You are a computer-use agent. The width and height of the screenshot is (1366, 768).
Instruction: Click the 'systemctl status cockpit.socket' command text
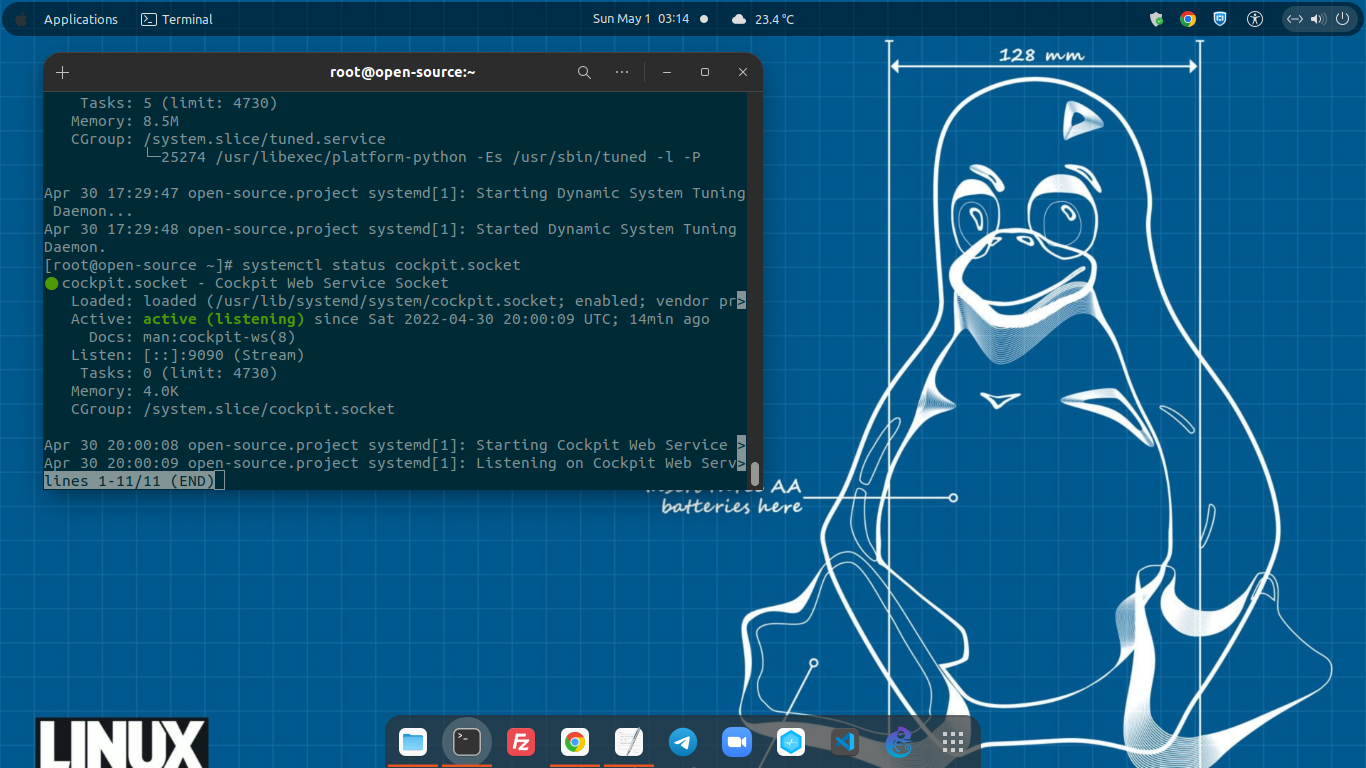tap(381, 265)
